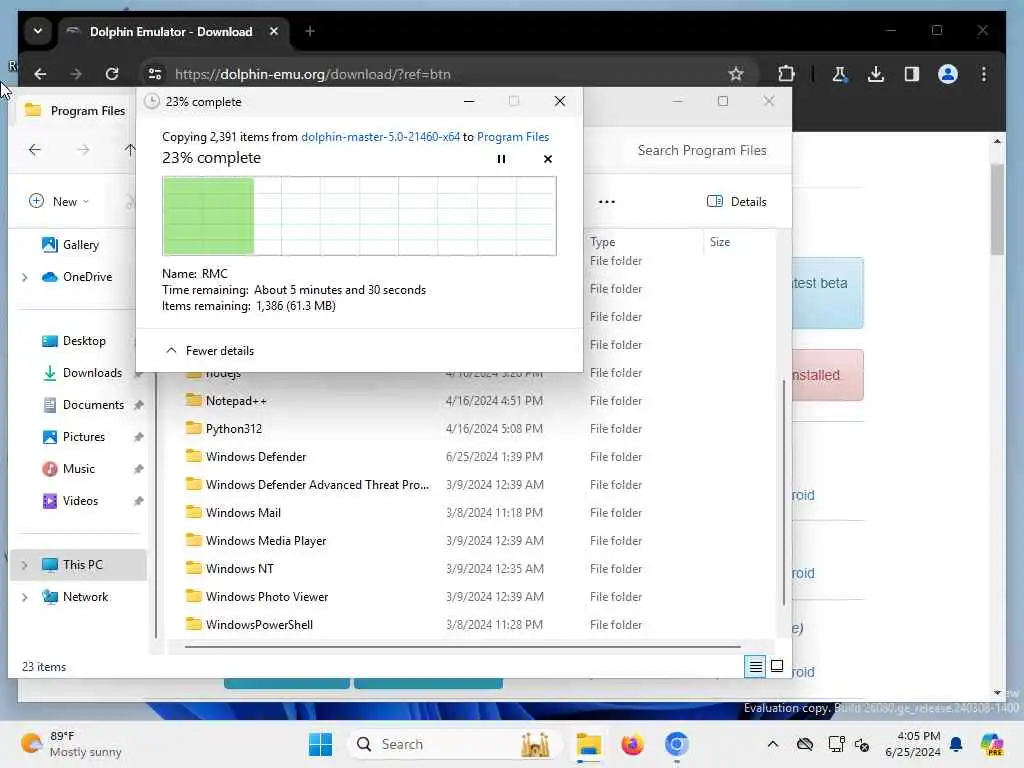Bookmark this page with the star
Image resolution: width=1024 pixels, height=768 pixels.
coord(736,74)
